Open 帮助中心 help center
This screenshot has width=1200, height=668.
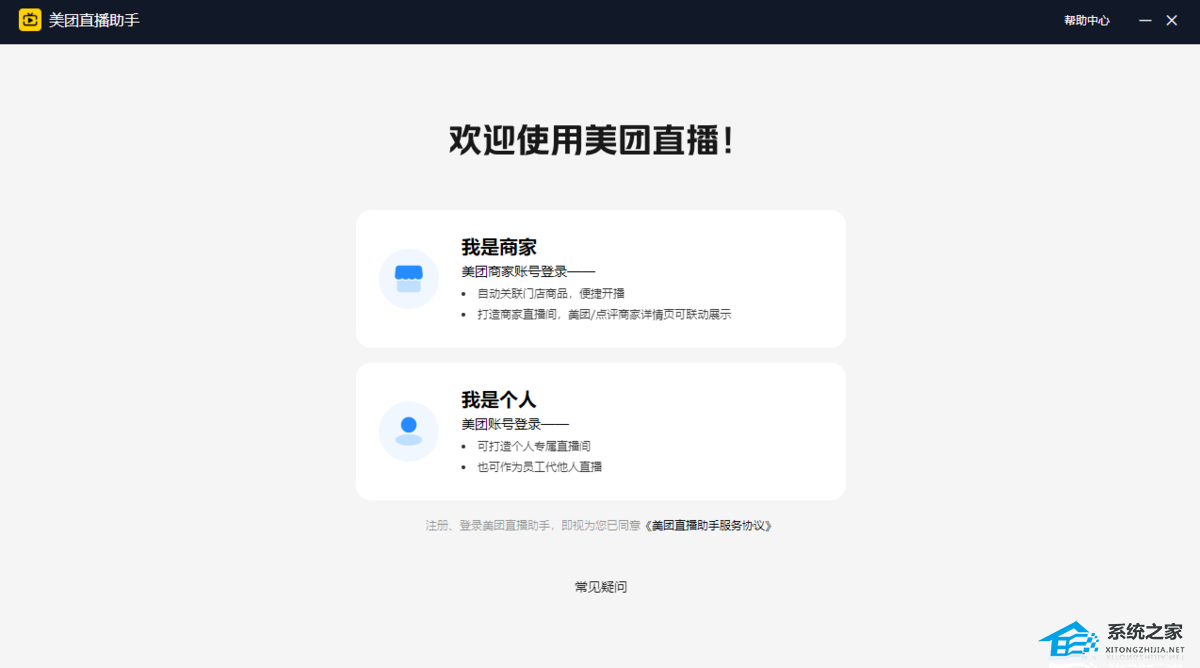pos(1087,20)
